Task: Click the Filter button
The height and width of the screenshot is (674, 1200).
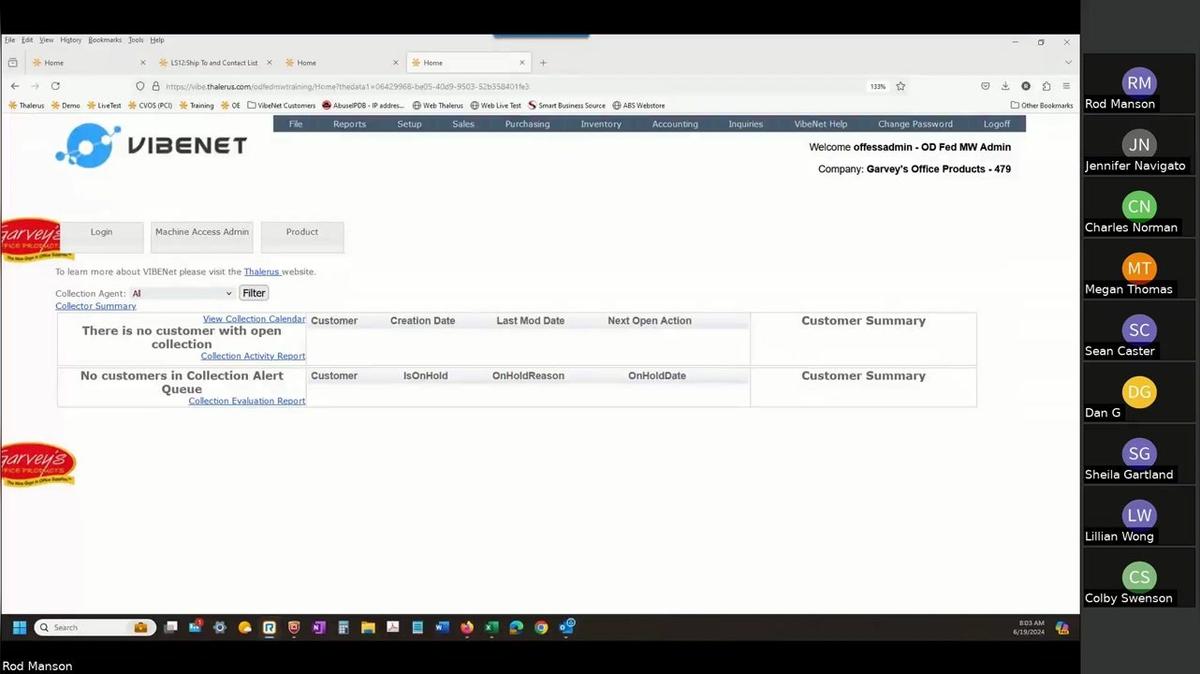Action: pos(253,292)
